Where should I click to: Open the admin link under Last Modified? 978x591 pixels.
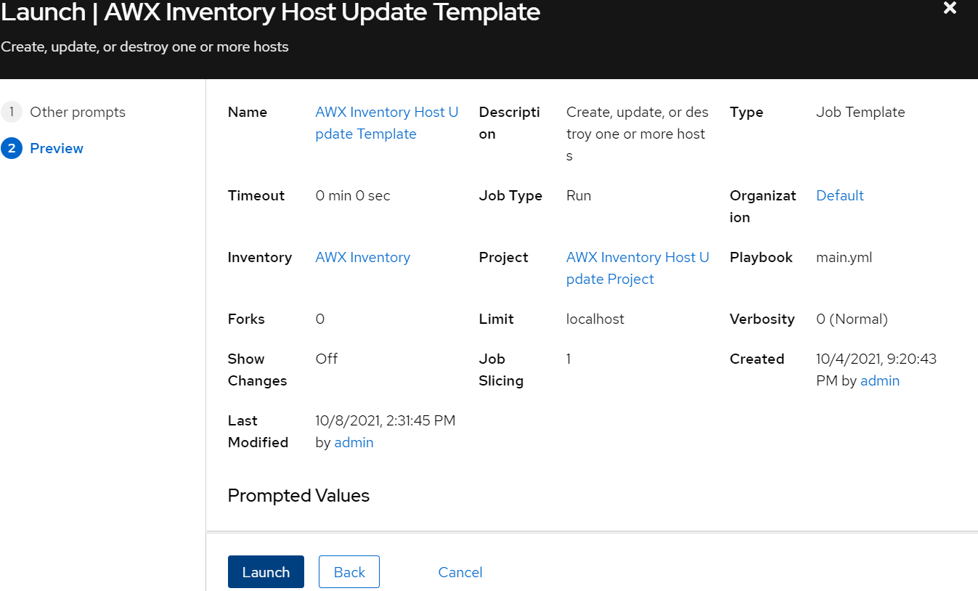click(354, 443)
